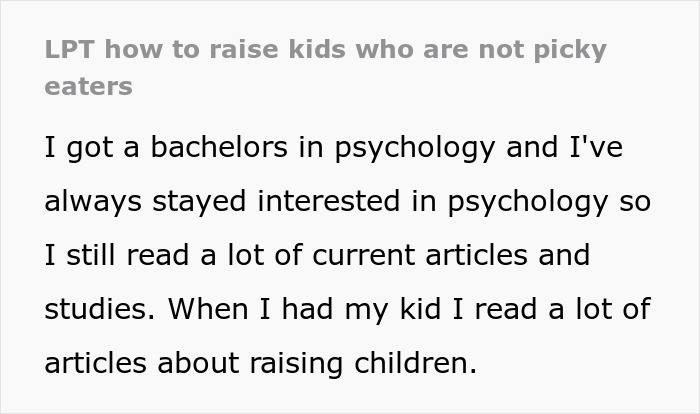Click the word 'got' in the first sentence

coord(93,148)
